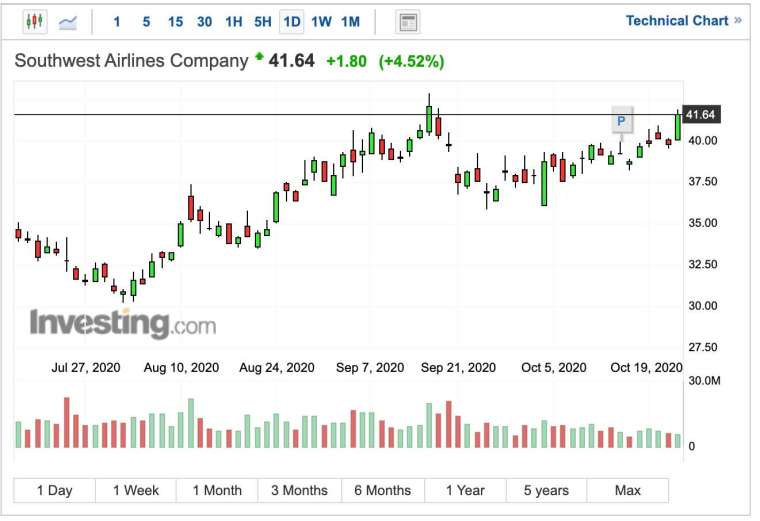Screen dimensions: 760x521
Task: Show the Max range
Action: click(x=628, y=490)
